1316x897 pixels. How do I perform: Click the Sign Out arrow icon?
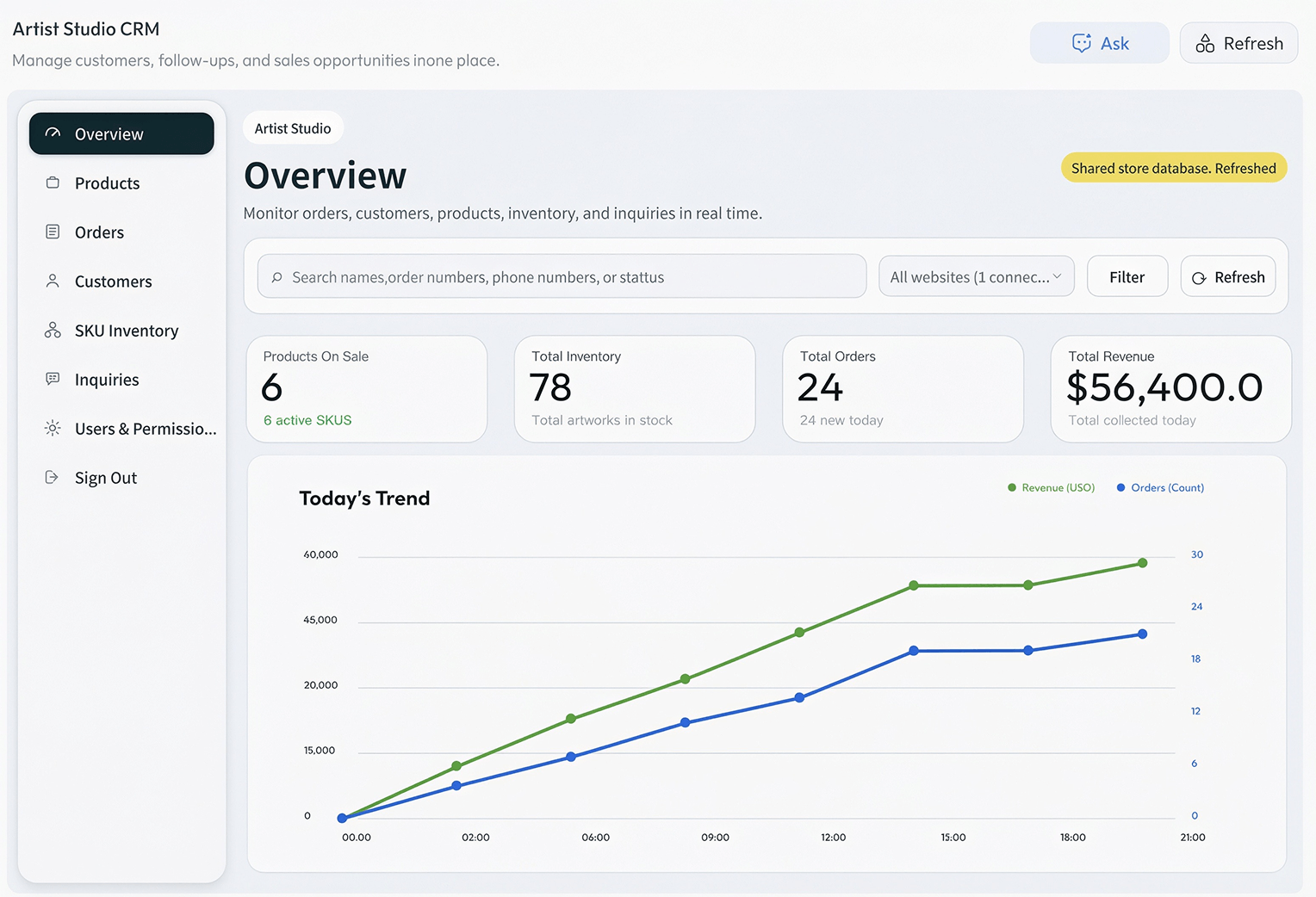click(53, 477)
